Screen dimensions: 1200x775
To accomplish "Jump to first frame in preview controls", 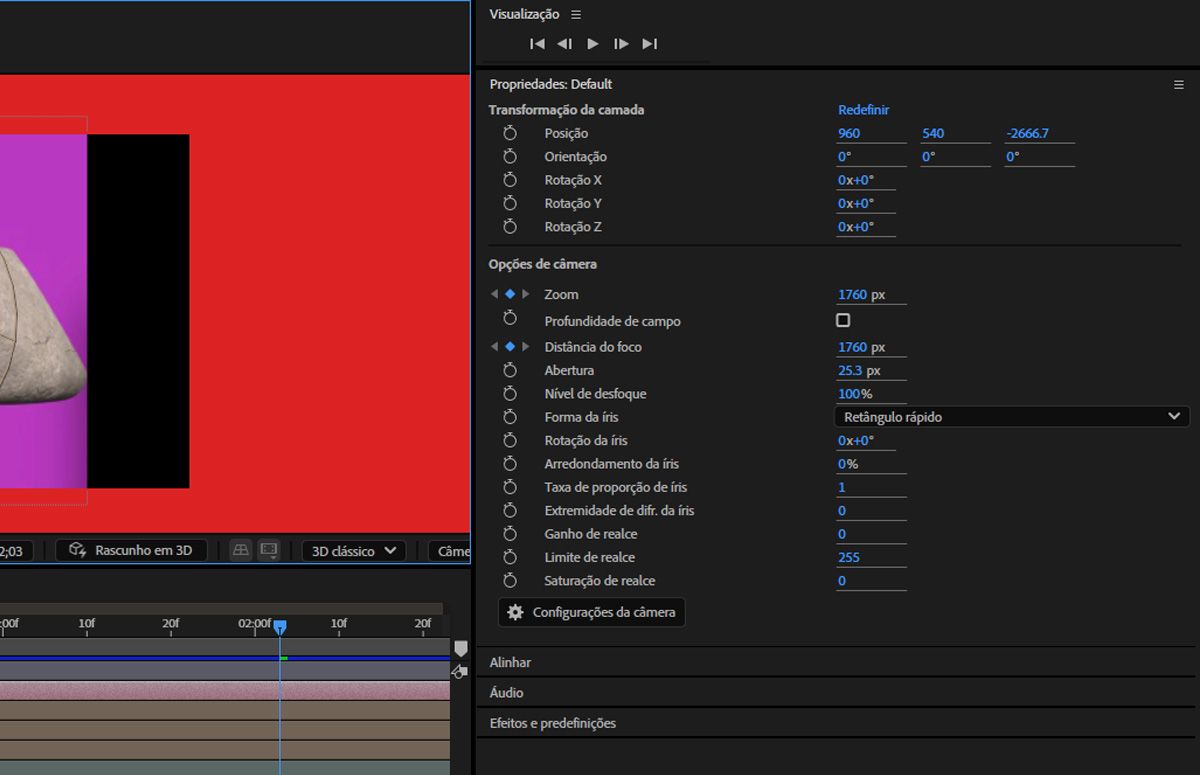I will (x=537, y=44).
